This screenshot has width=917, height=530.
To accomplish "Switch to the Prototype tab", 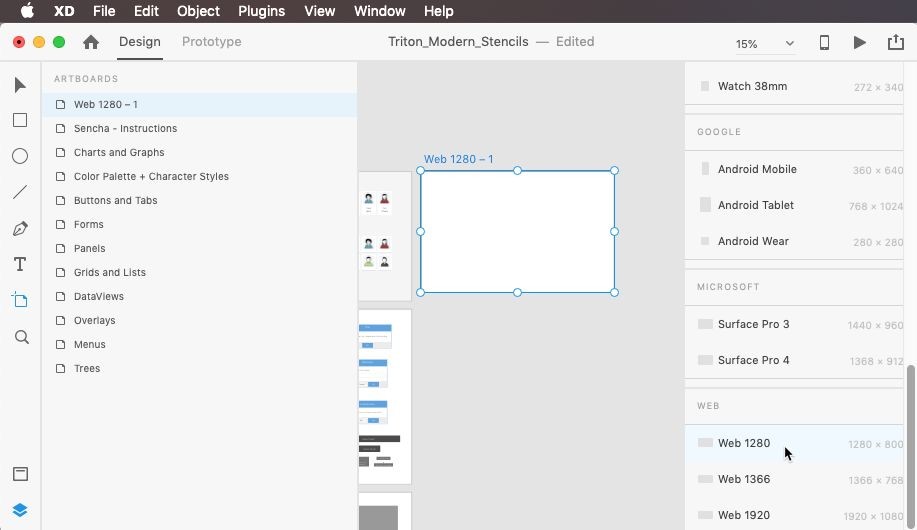I will click(211, 42).
